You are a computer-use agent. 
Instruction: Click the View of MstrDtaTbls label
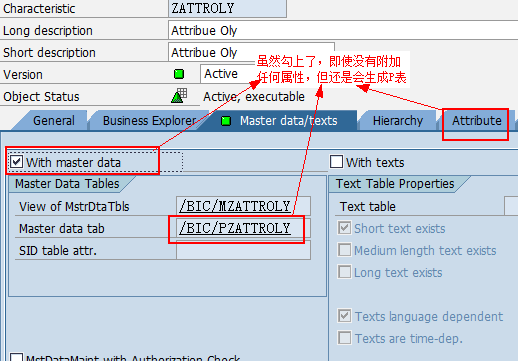click(74, 207)
